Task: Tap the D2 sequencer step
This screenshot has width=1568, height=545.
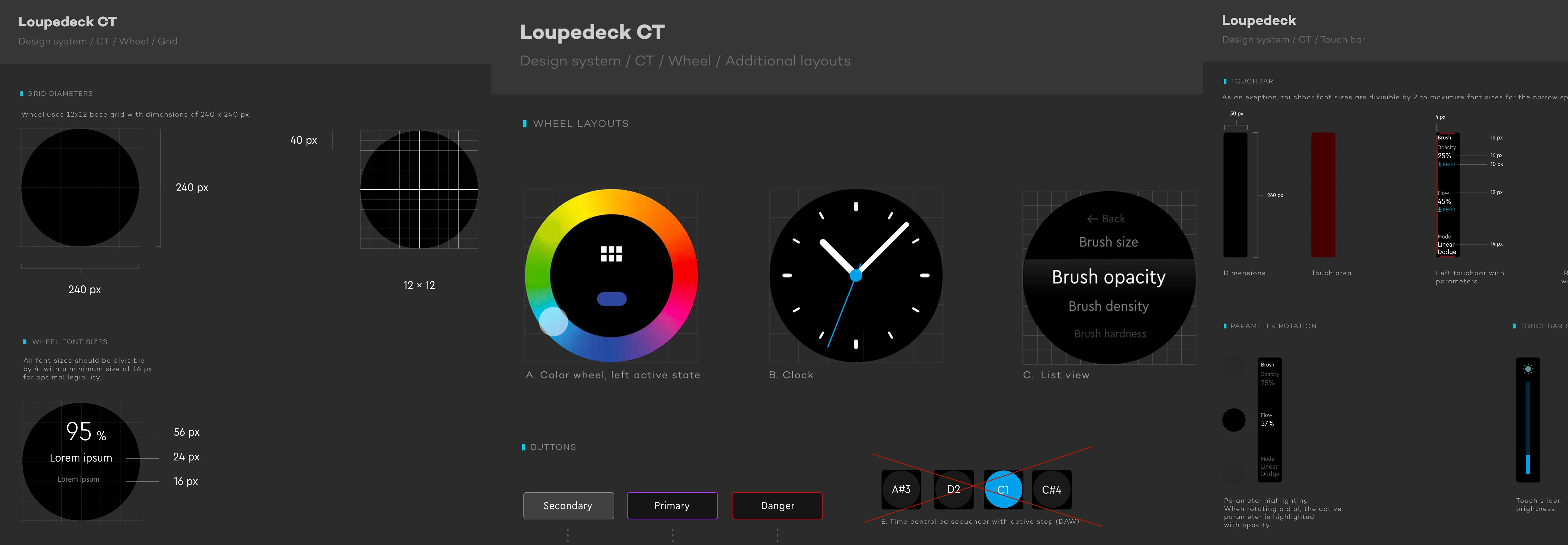Action: point(953,490)
